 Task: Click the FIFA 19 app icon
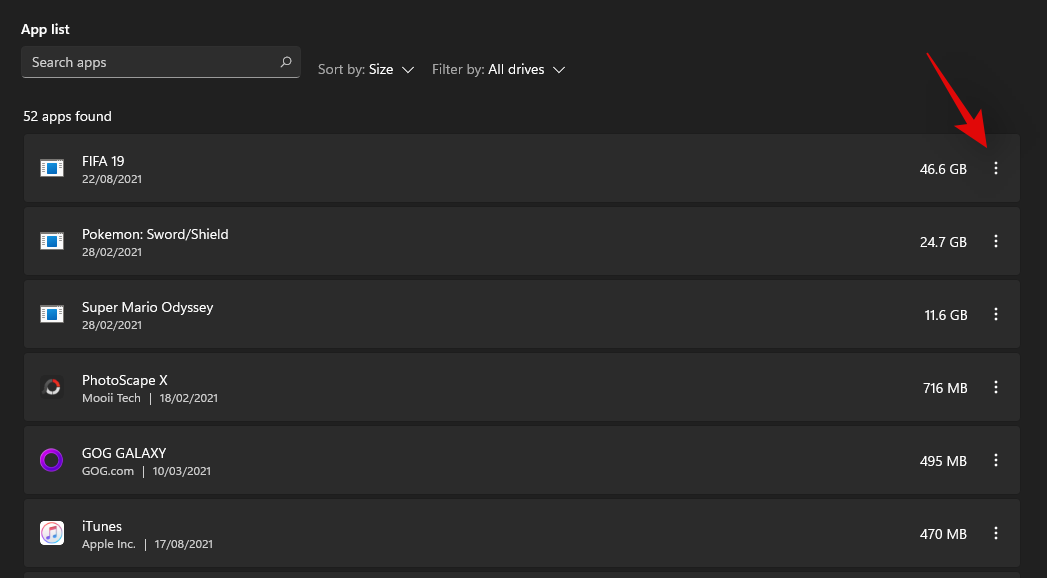[52, 169]
